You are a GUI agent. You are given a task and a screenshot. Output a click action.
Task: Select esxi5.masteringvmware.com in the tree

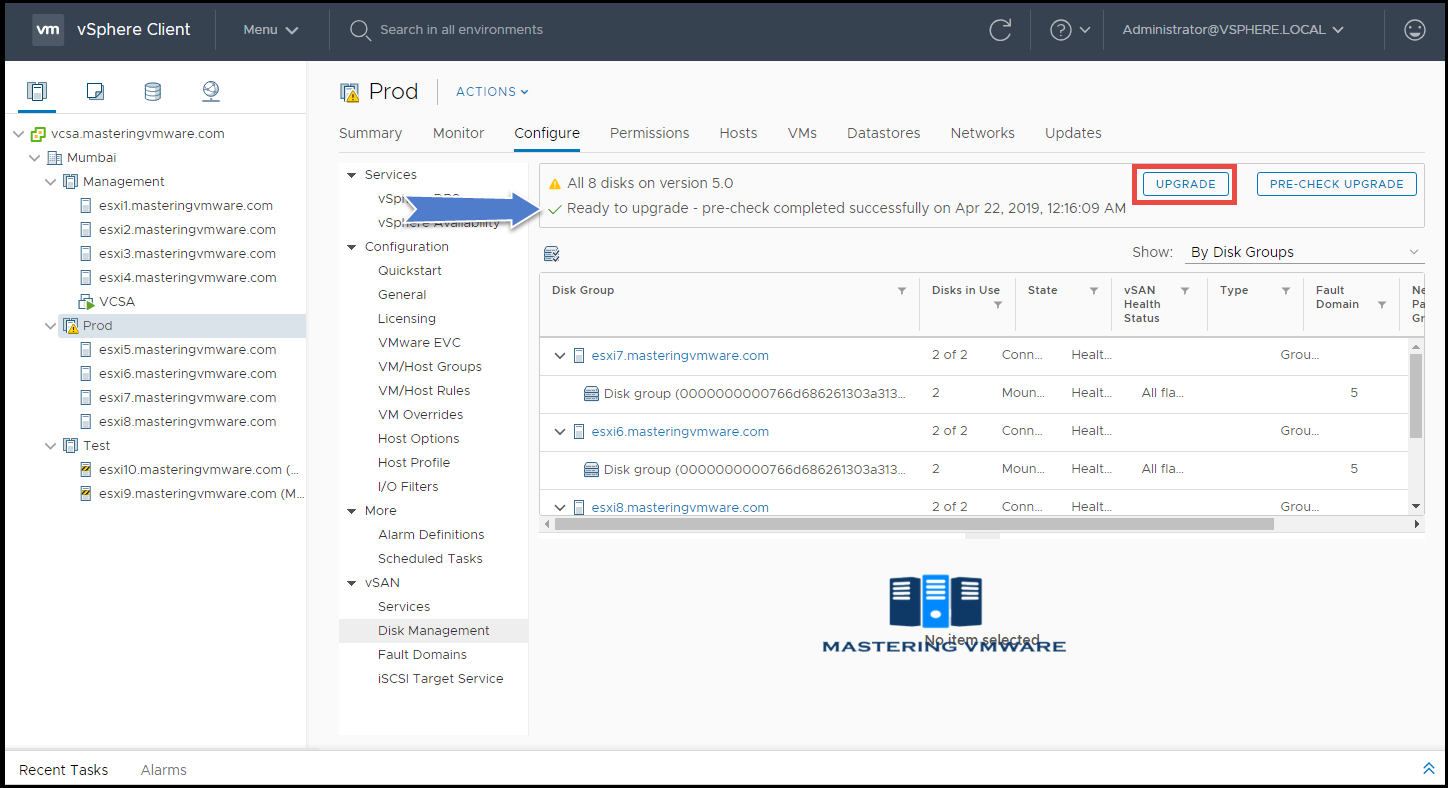point(187,350)
